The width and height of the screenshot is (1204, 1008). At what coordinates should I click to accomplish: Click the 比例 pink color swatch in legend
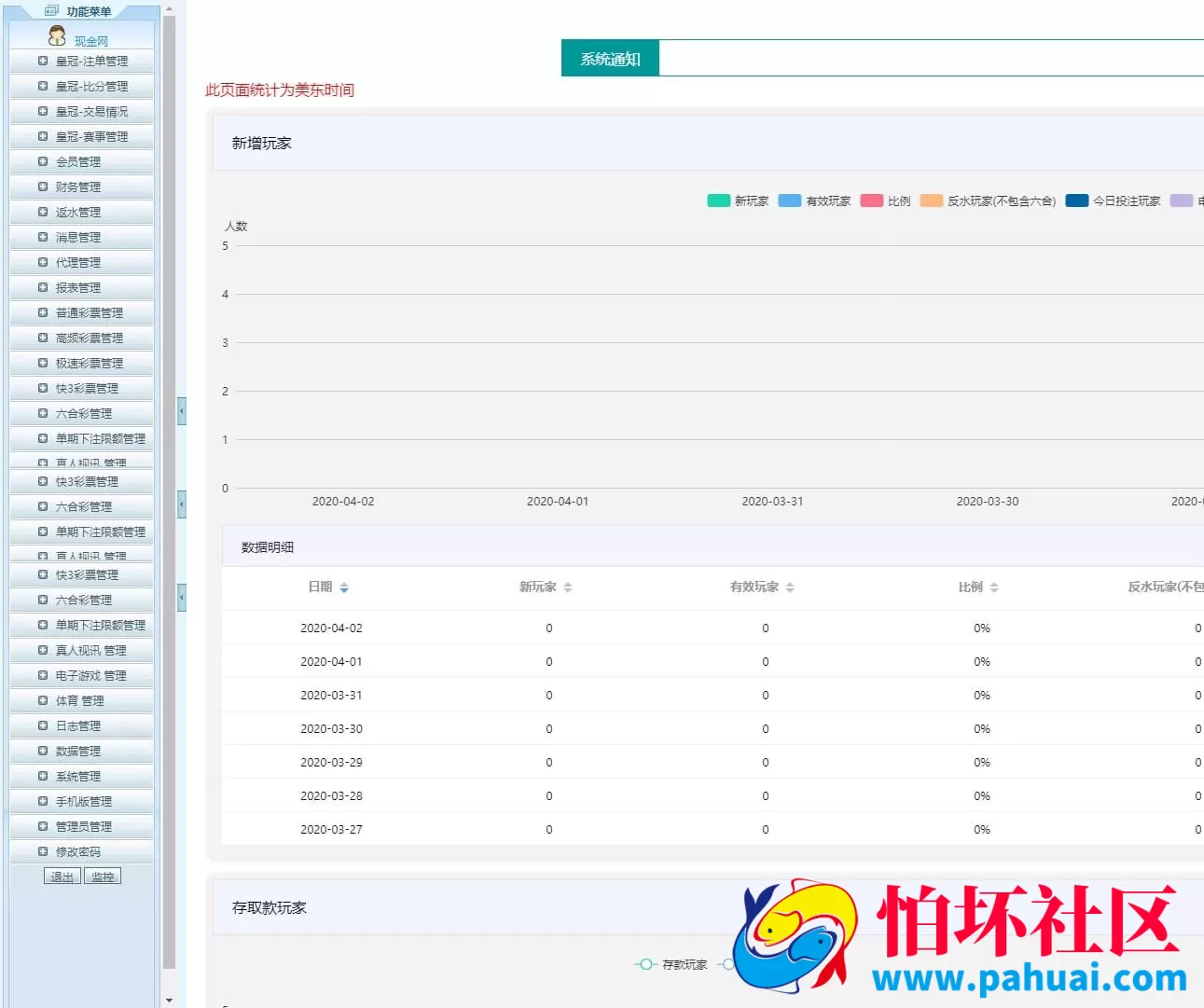(871, 200)
